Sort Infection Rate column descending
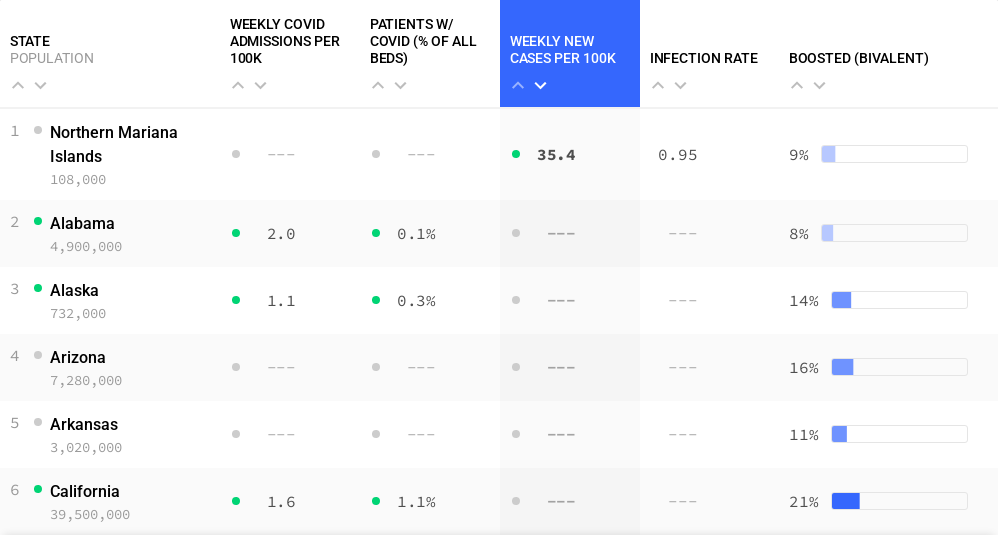 pos(680,86)
